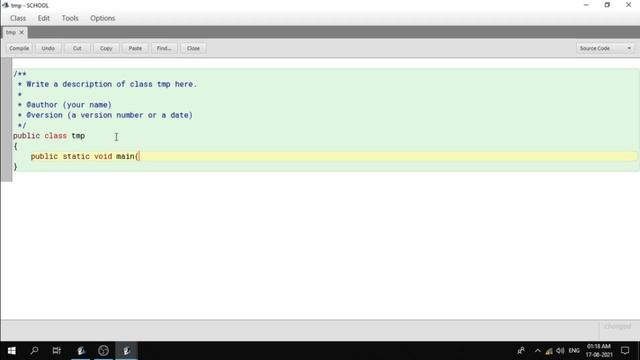This screenshot has width=640, height=360.
Task: Click the Compile button
Action: coord(19,48)
